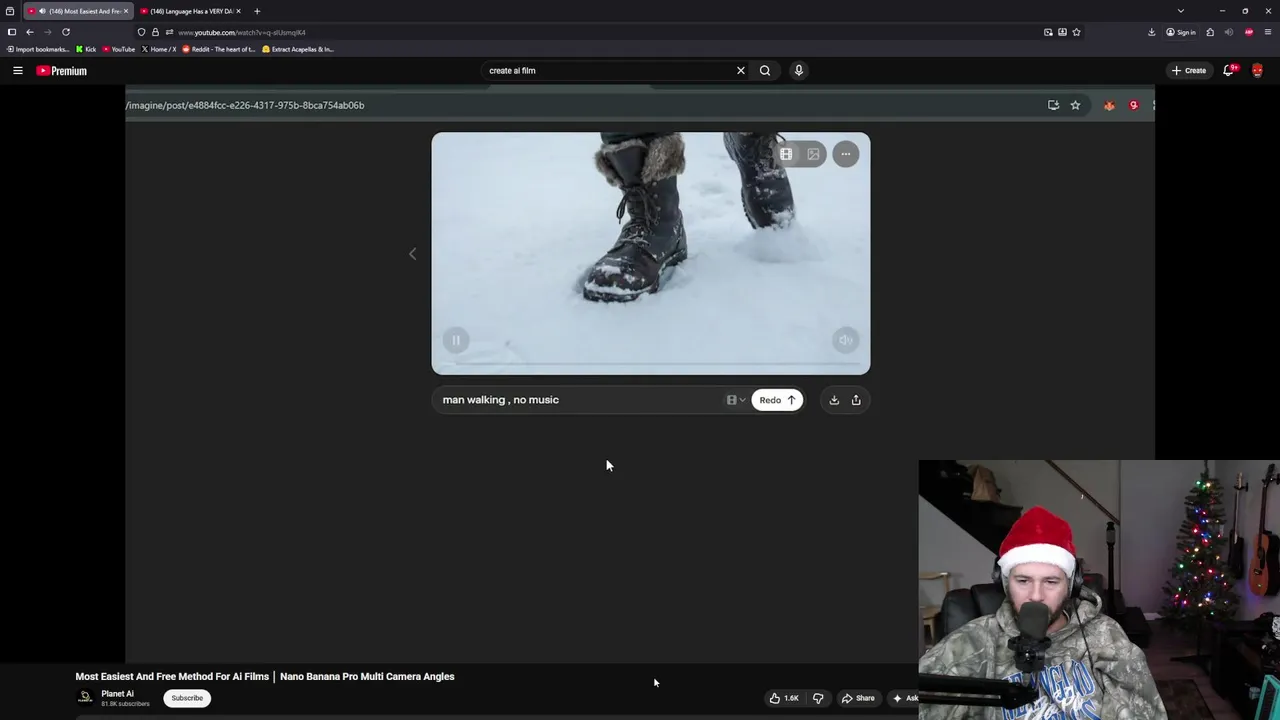Close the 'Language Has a VERY DA' tab
Screen dimensions: 1280x720
click(x=238, y=11)
